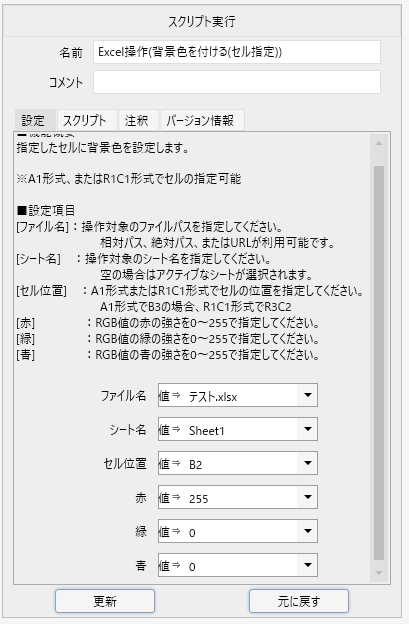Viewport: 409px width, 624px height.
Task: Open the 緑 value dropdown arrow
Action: pyautogui.click(x=307, y=531)
